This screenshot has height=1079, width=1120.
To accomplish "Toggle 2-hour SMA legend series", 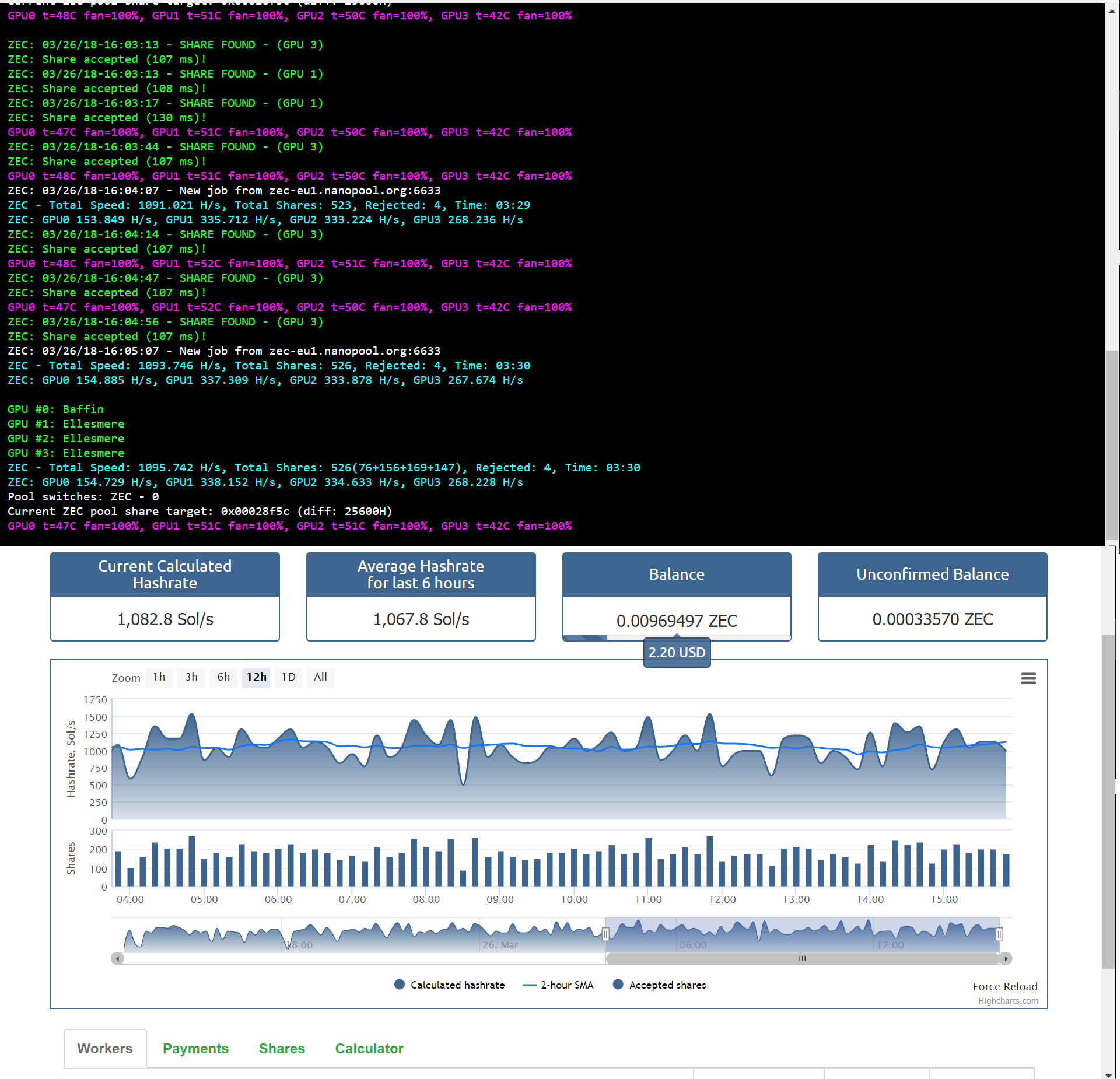I will pyautogui.click(x=559, y=985).
